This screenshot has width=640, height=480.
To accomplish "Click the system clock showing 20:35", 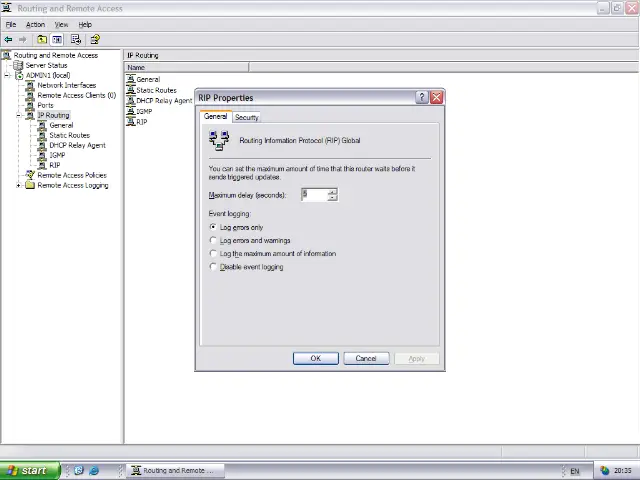I will (622, 471).
